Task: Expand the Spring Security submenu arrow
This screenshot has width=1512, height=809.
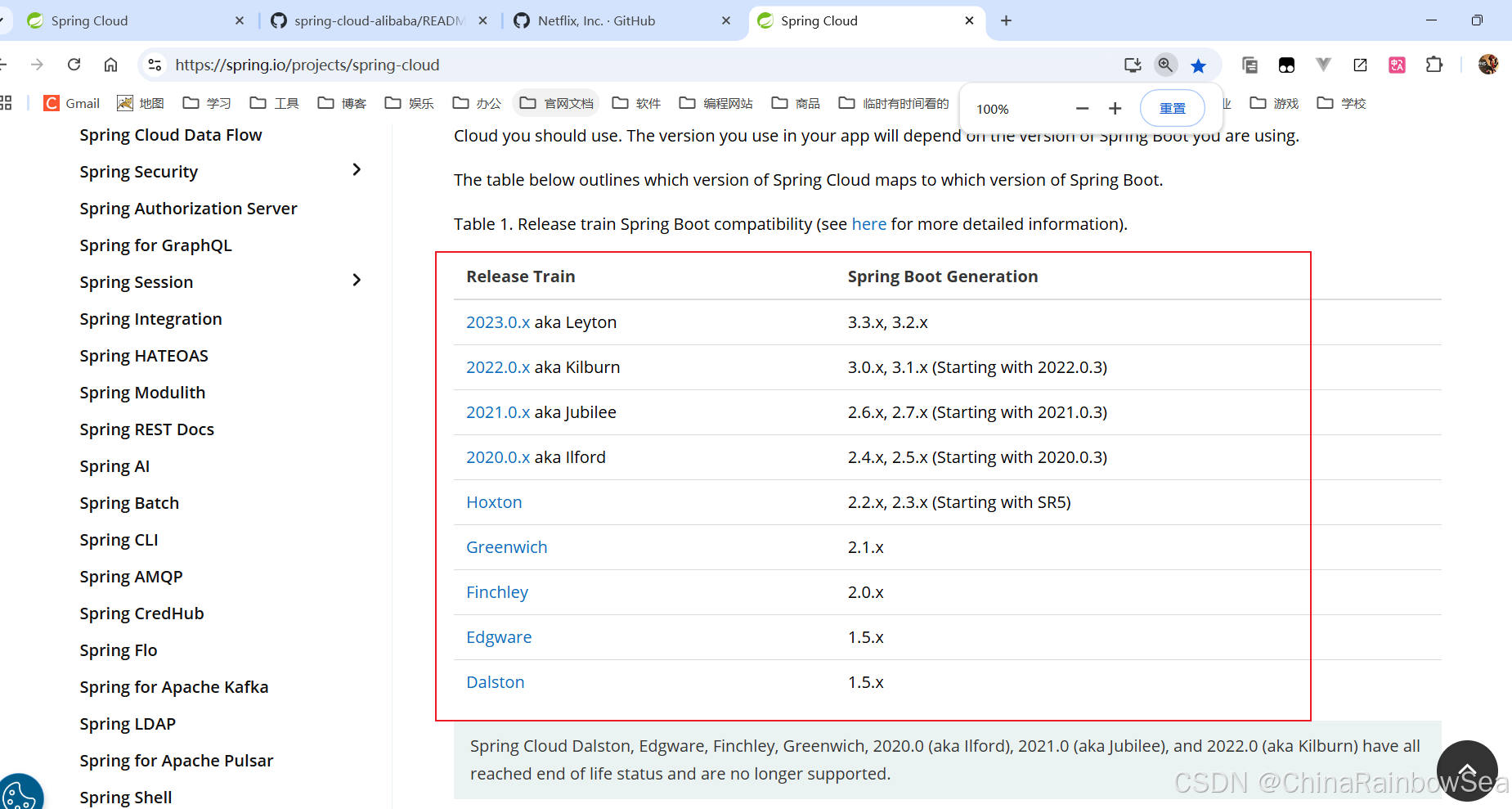Action: 357,169
